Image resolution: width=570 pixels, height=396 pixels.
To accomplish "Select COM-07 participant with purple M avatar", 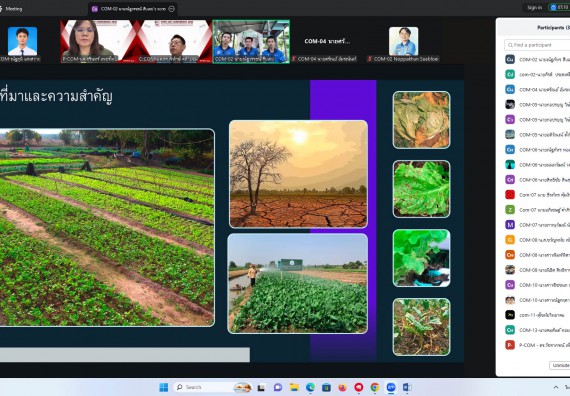I will pos(537,225).
